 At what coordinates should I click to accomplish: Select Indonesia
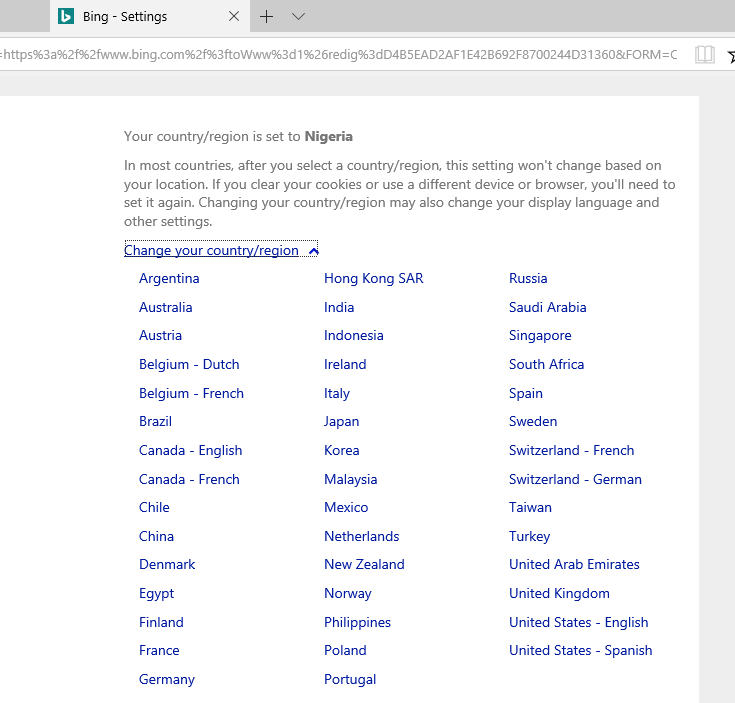pyautogui.click(x=354, y=336)
